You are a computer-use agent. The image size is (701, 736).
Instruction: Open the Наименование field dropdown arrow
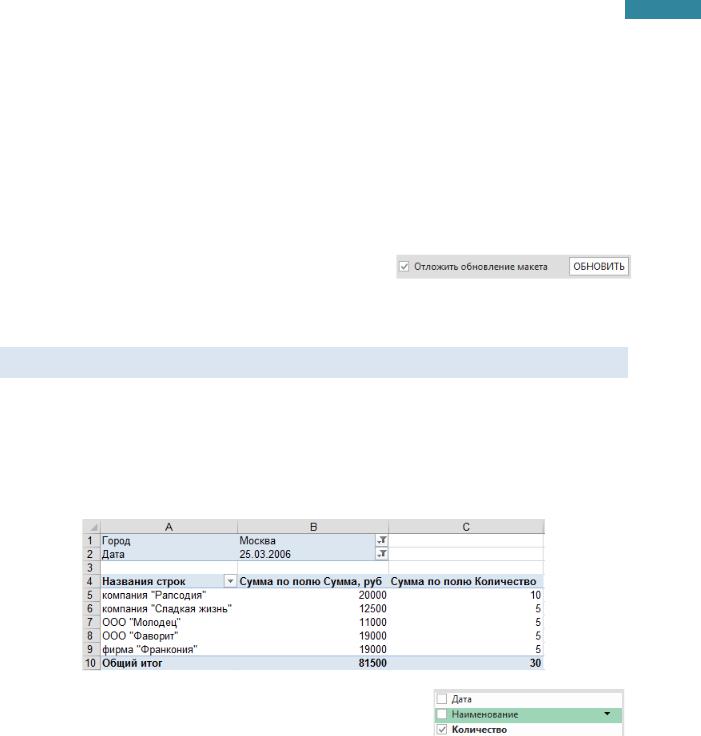click(x=607, y=714)
